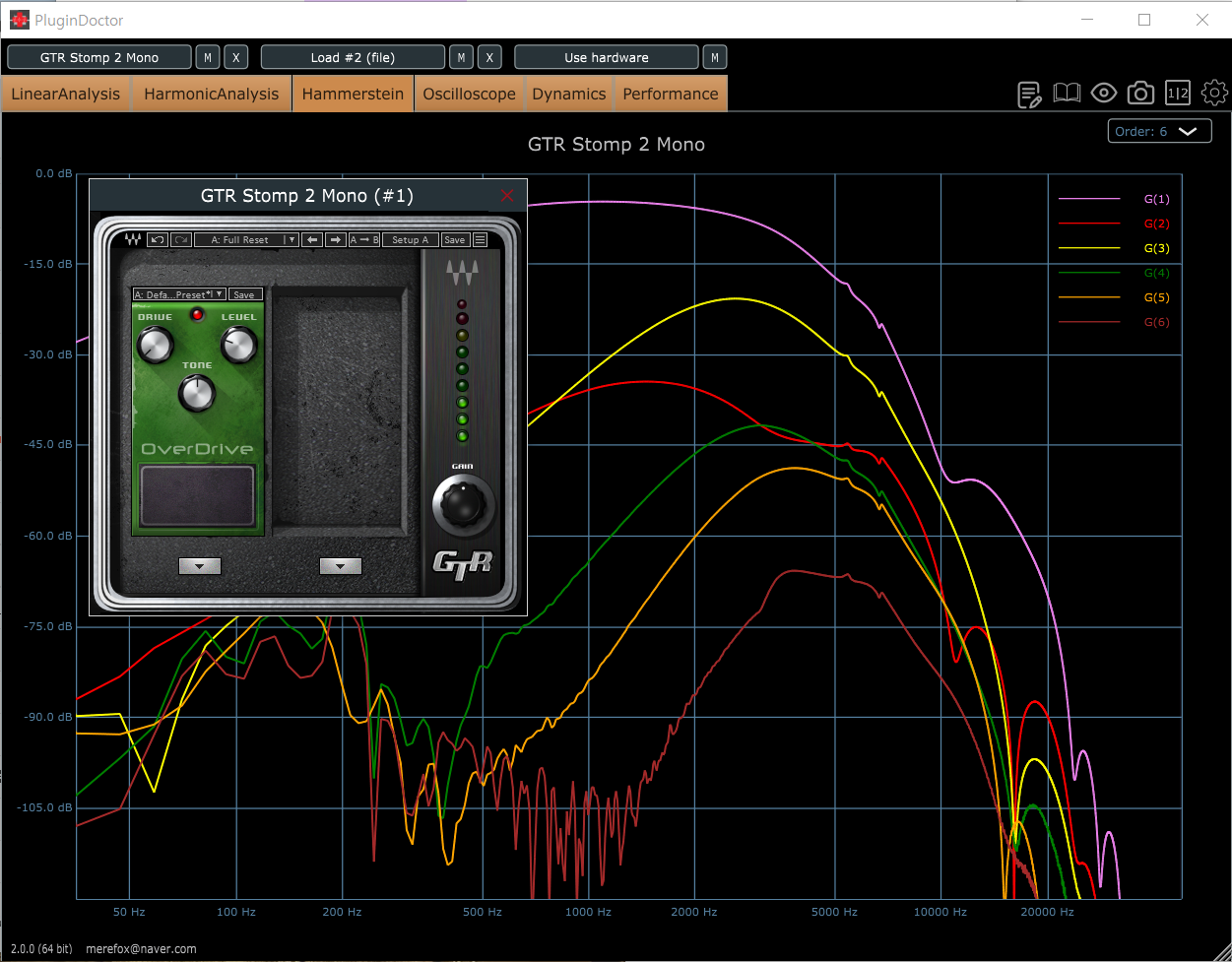The image size is (1232, 962).
Task: Click the LED level meter
Action: click(x=462, y=369)
